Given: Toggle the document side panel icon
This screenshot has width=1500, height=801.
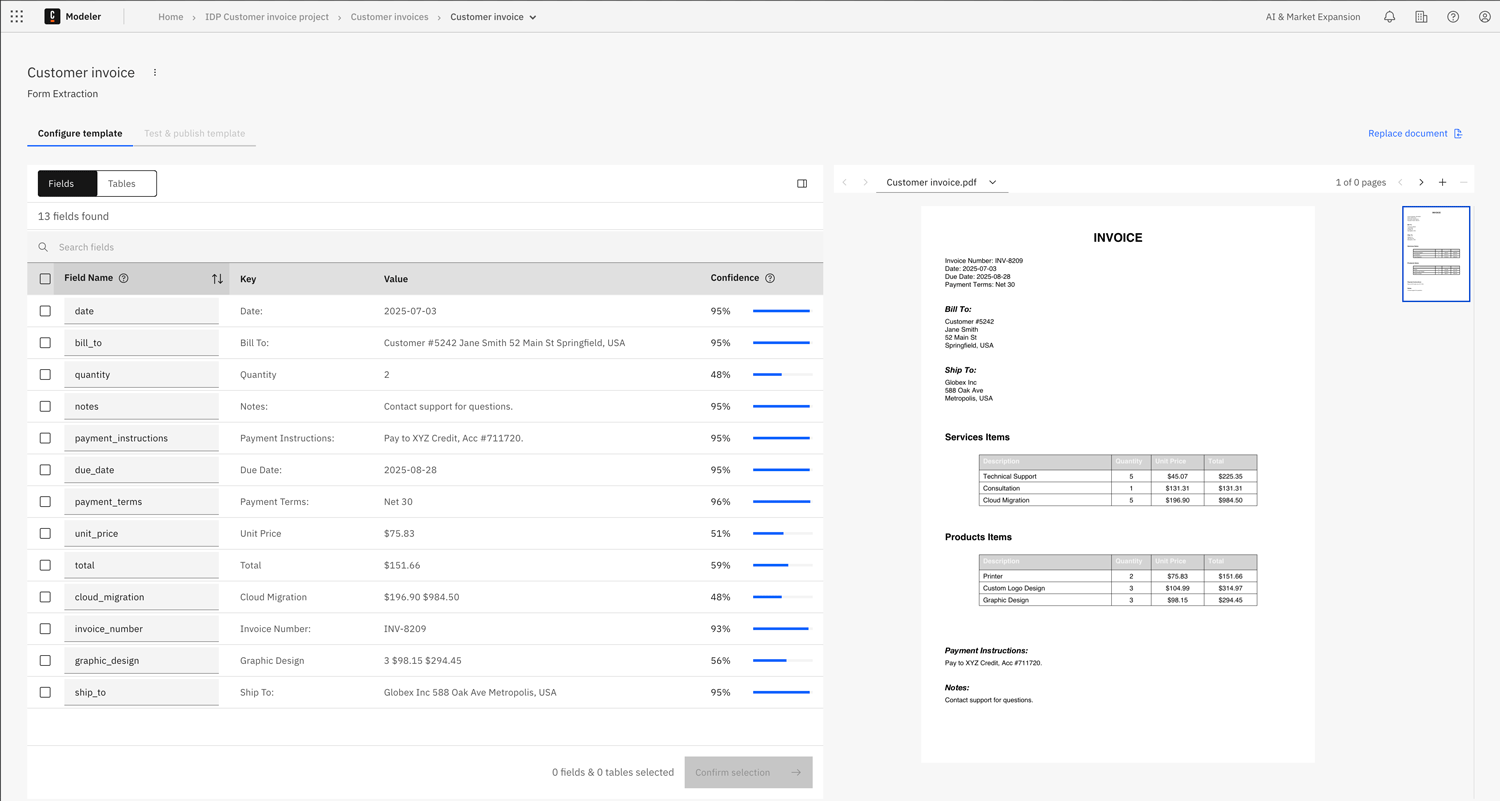Looking at the screenshot, I should click(802, 184).
